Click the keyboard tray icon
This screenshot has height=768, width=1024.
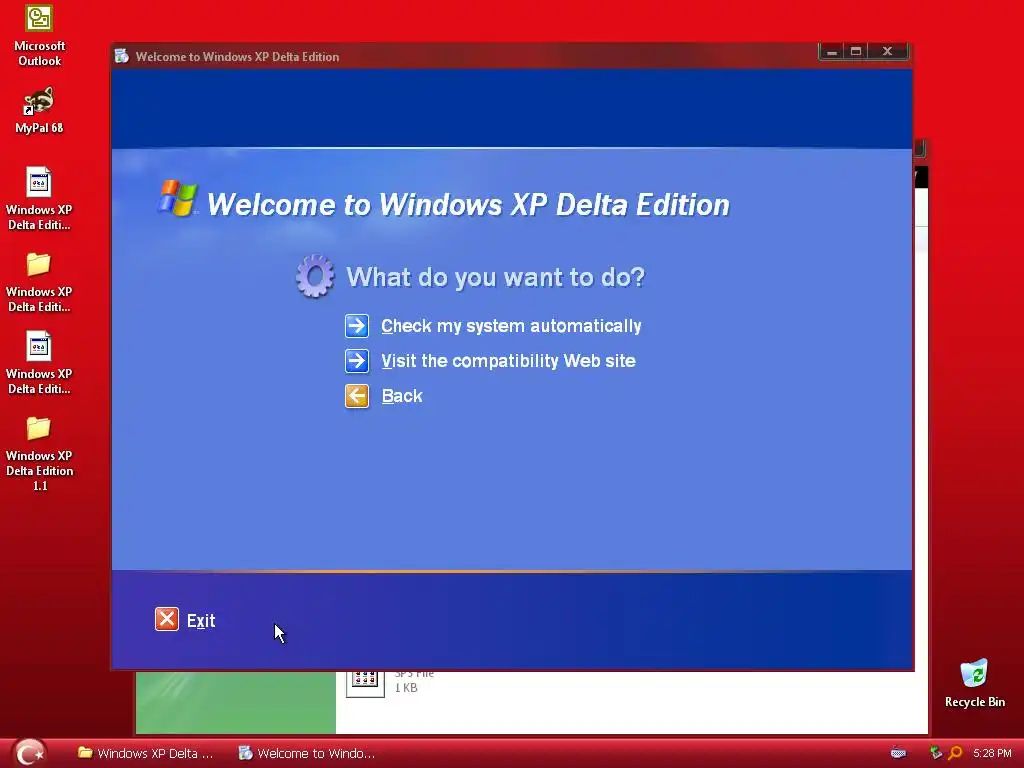coord(899,753)
